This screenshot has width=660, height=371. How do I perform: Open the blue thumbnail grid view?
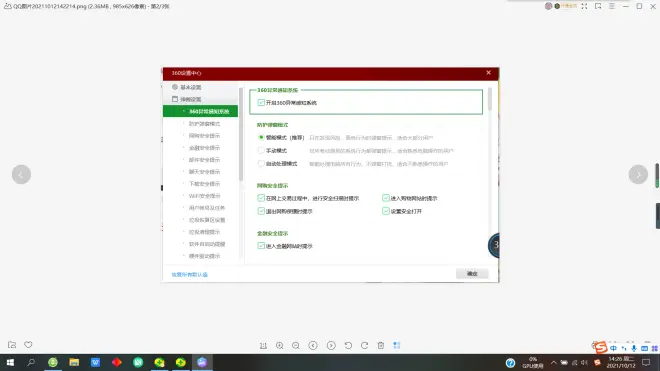point(397,346)
